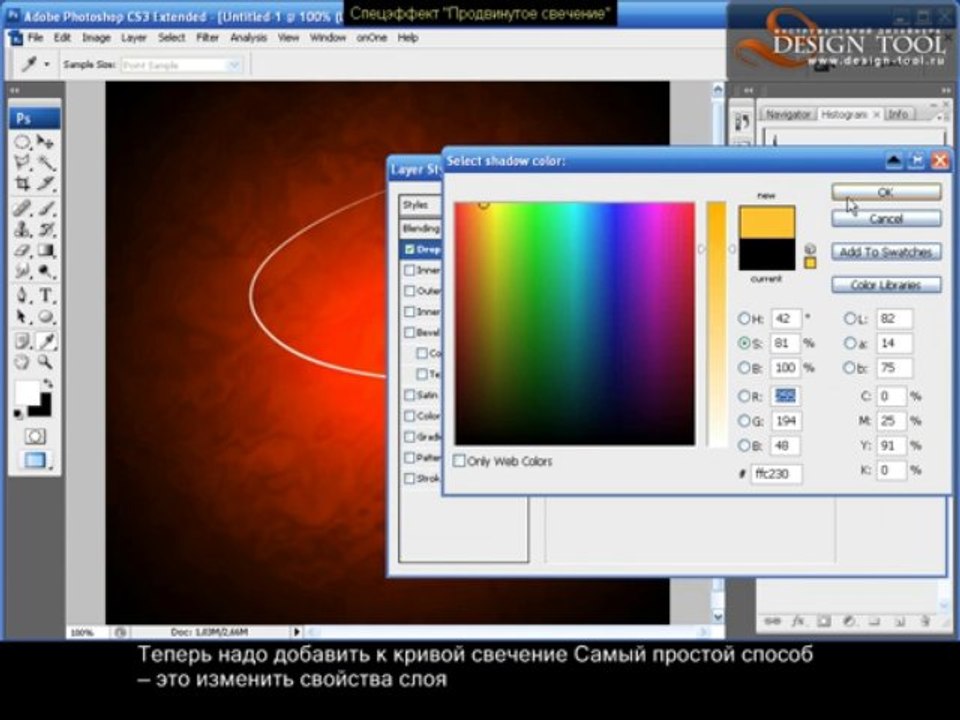Reset default foreground and background colors

point(18,414)
